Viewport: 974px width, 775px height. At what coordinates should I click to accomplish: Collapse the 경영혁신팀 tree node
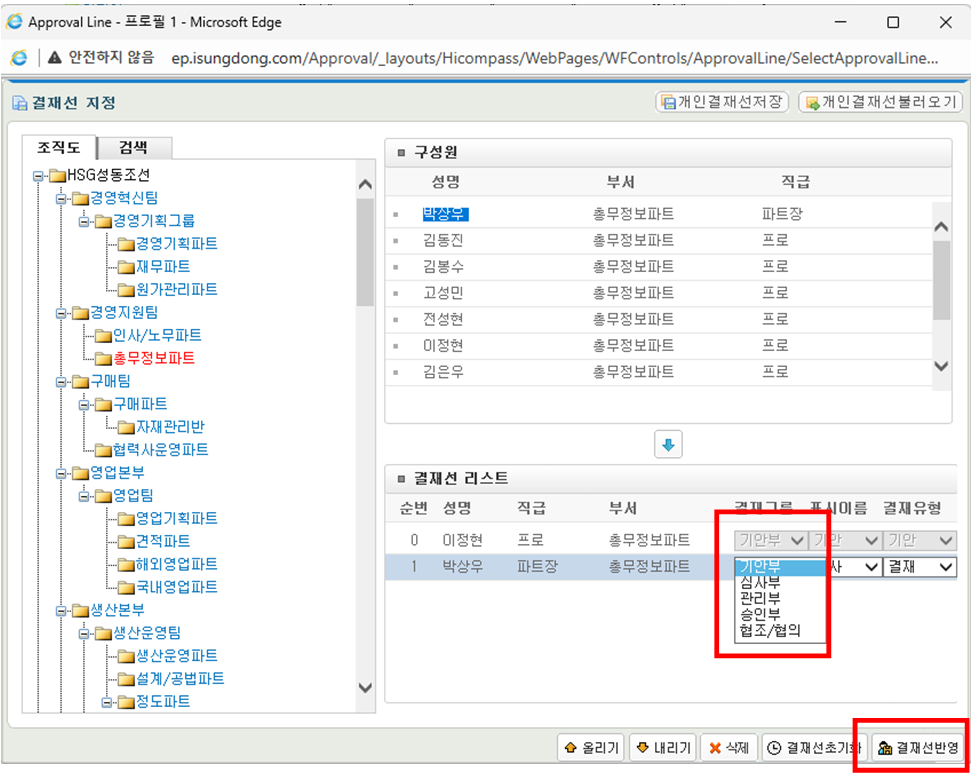61,198
